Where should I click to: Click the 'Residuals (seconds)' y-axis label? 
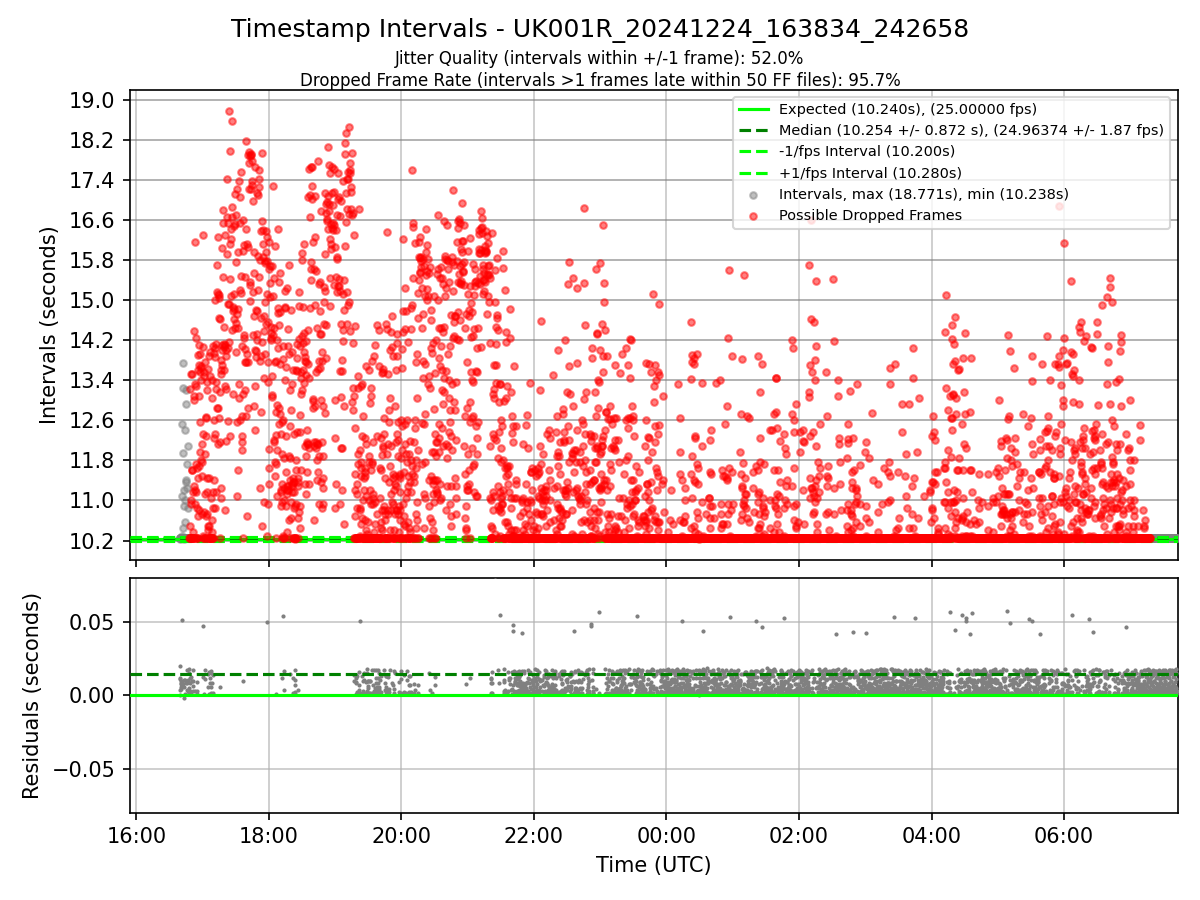[x=32, y=696]
